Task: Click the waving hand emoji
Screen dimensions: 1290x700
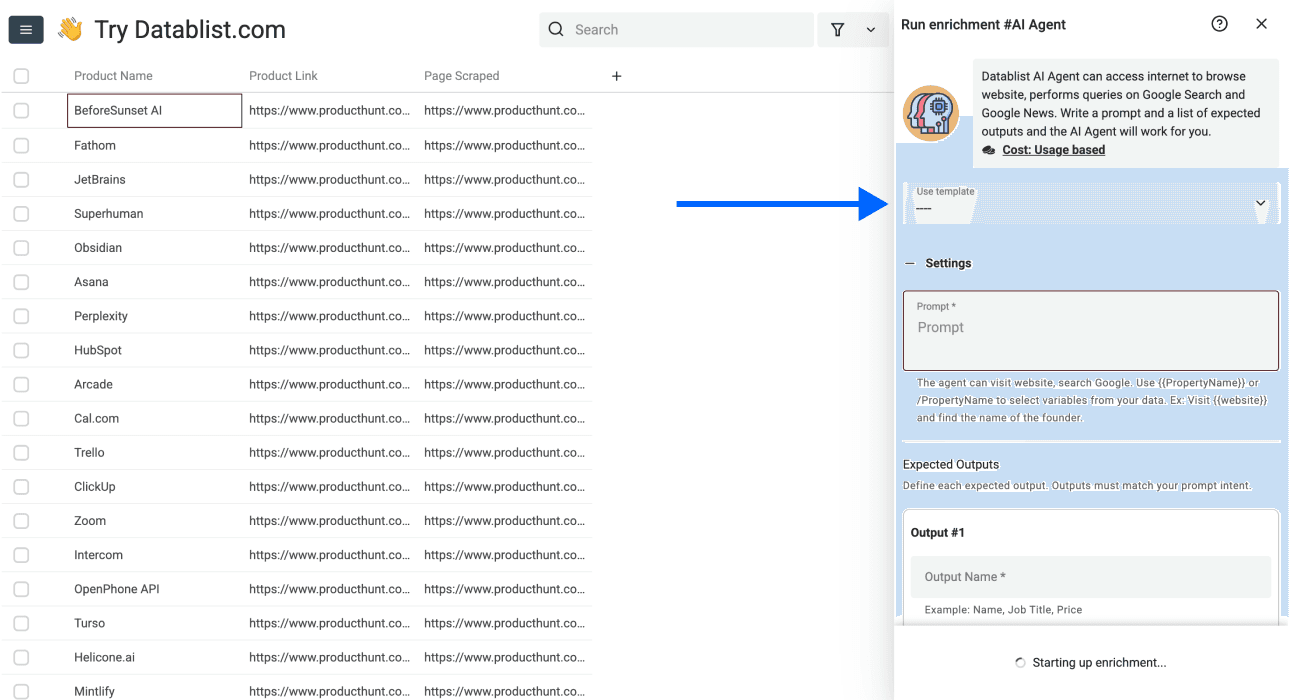Action: coord(69,29)
